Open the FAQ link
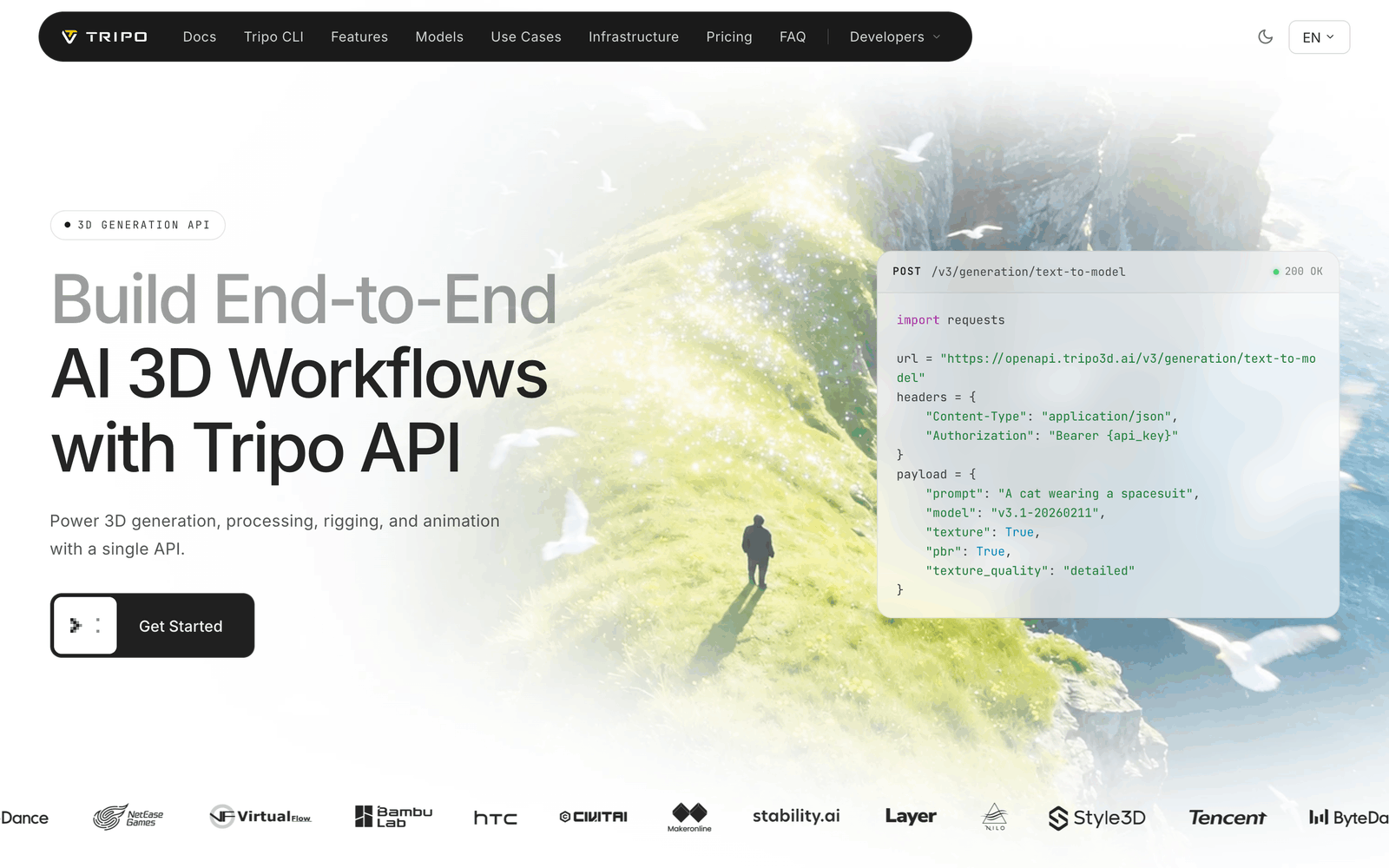The height and width of the screenshot is (868, 1389). coord(793,36)
